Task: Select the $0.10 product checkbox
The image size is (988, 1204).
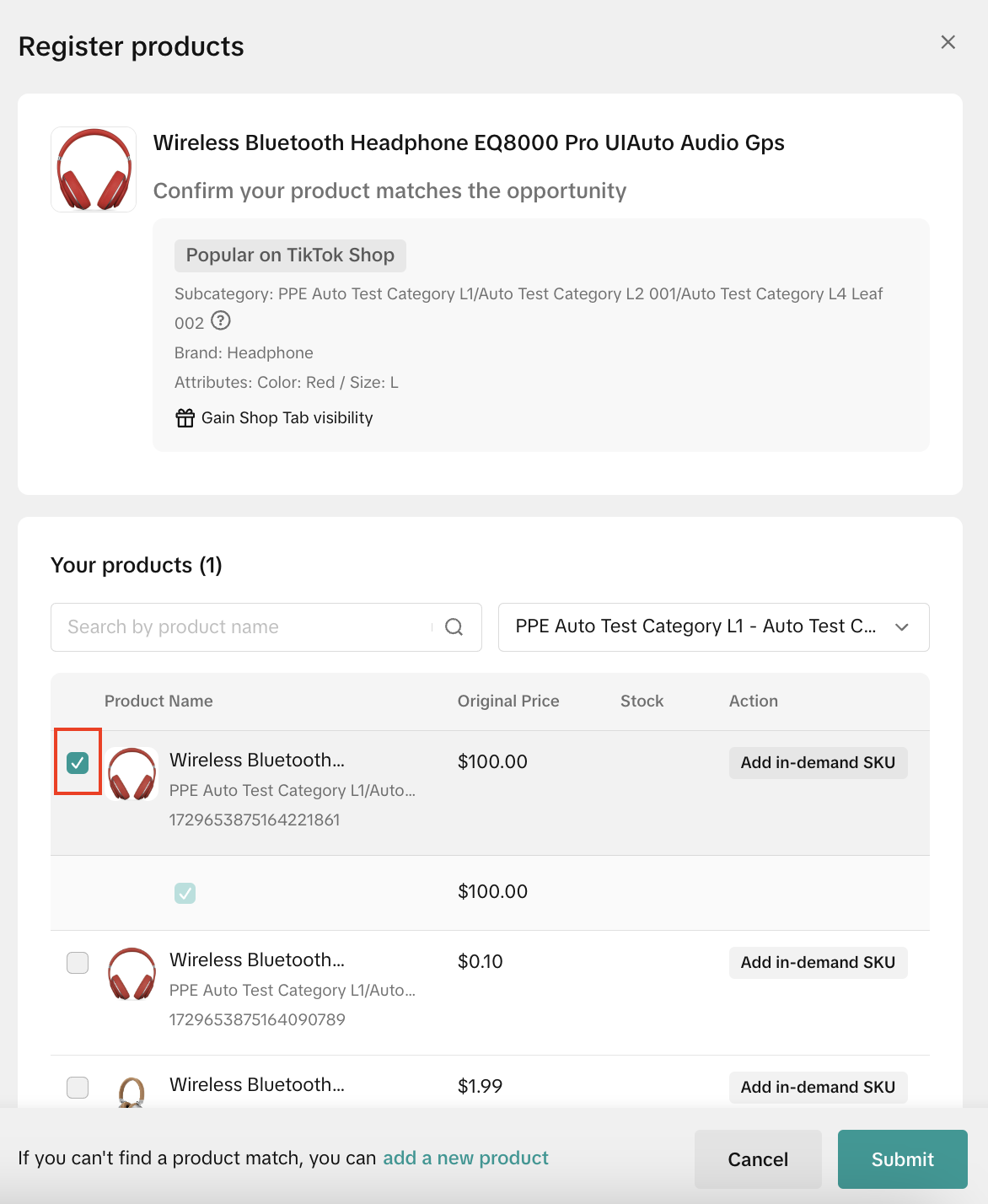Action: 78,963
